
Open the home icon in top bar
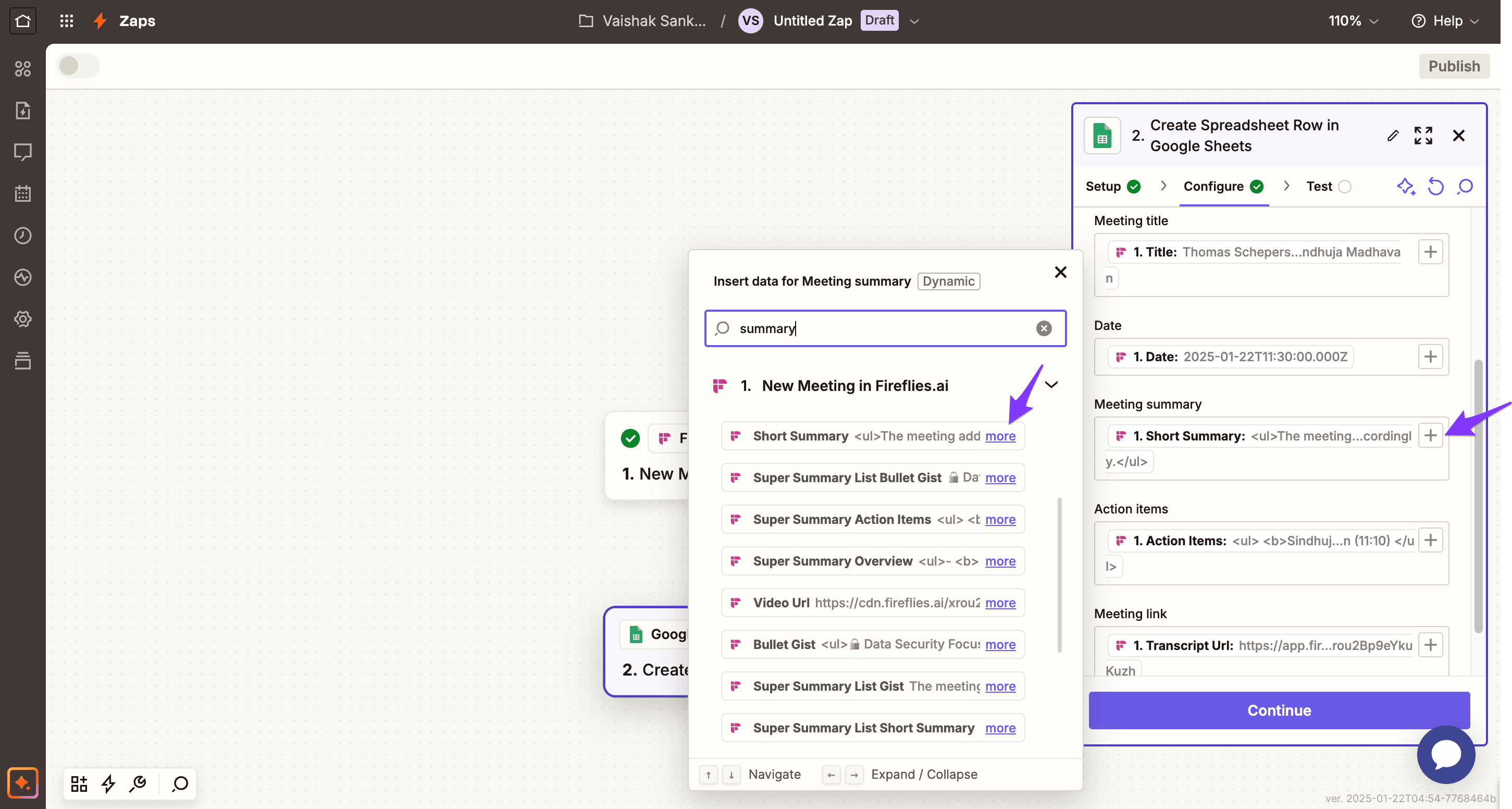pos(23,20)
